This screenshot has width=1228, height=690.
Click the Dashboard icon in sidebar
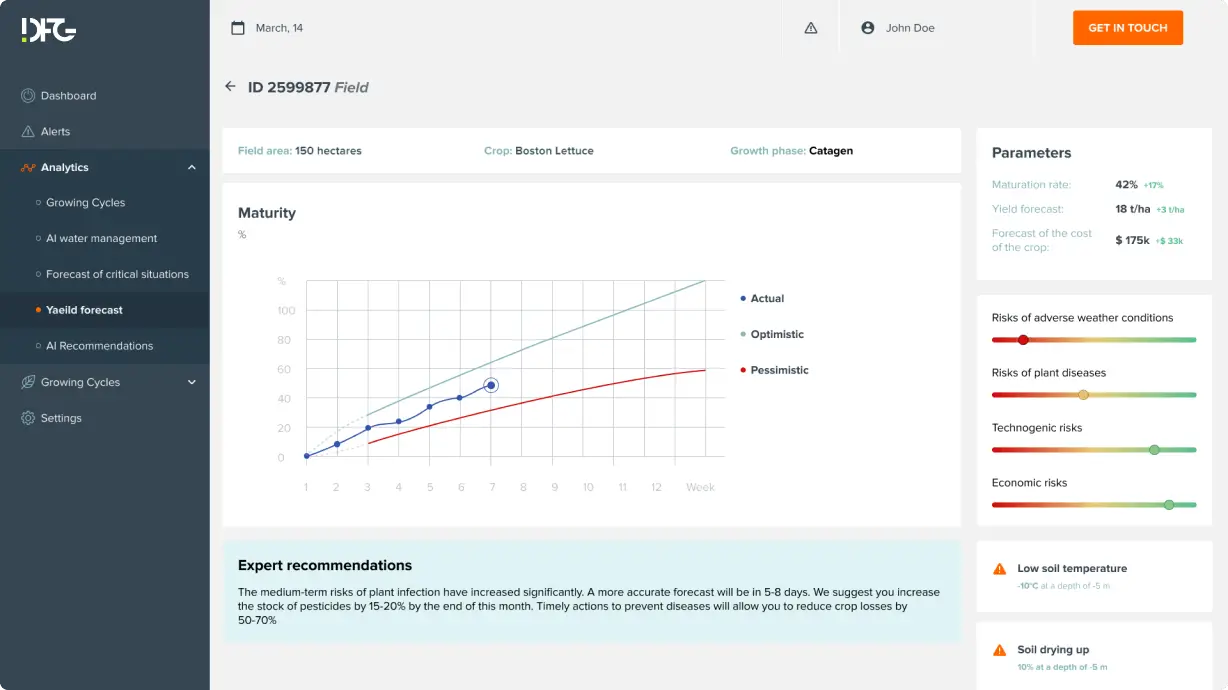tap(28, 96)
